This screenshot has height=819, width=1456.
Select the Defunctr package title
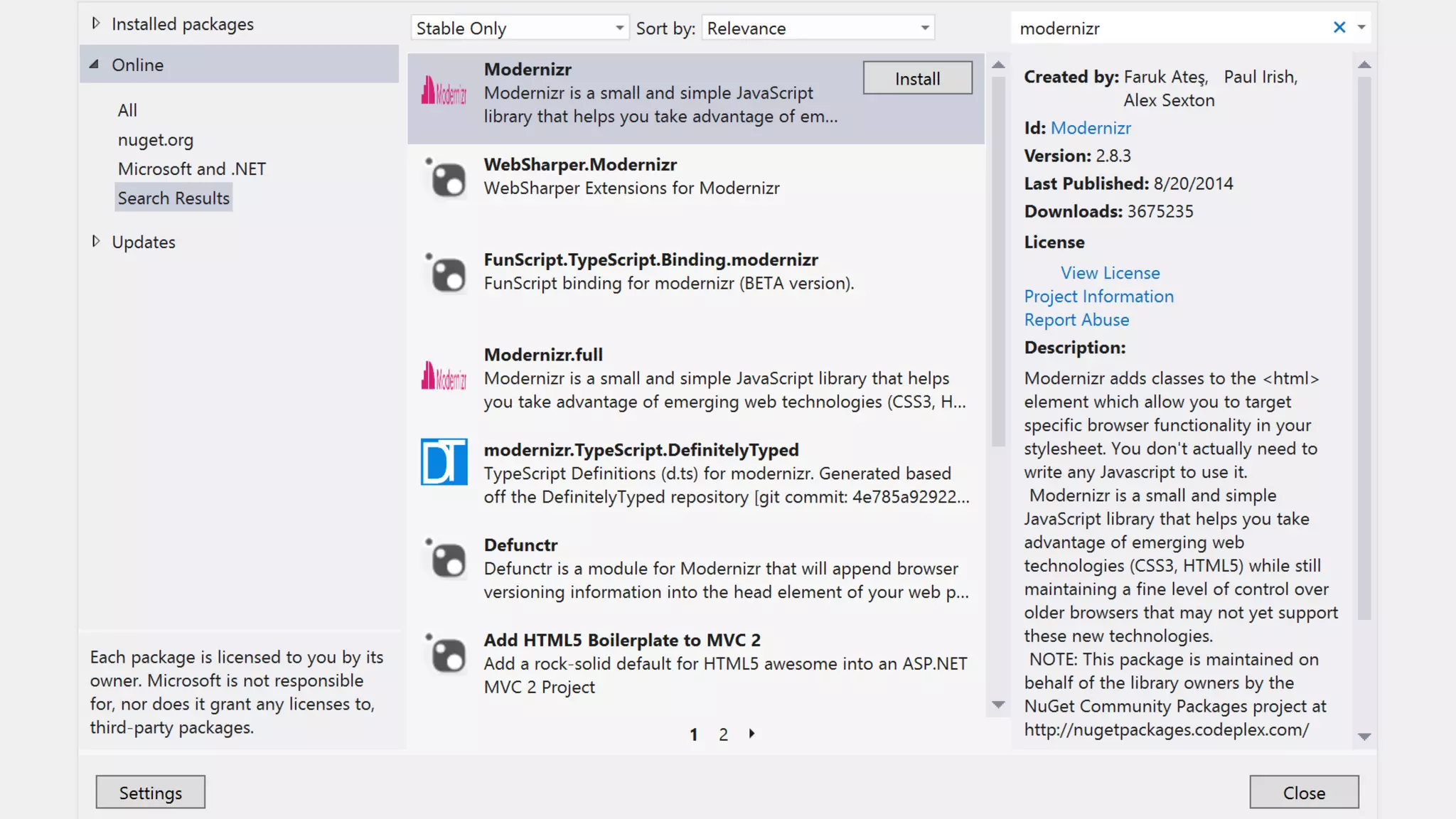[x=520, y=545]
